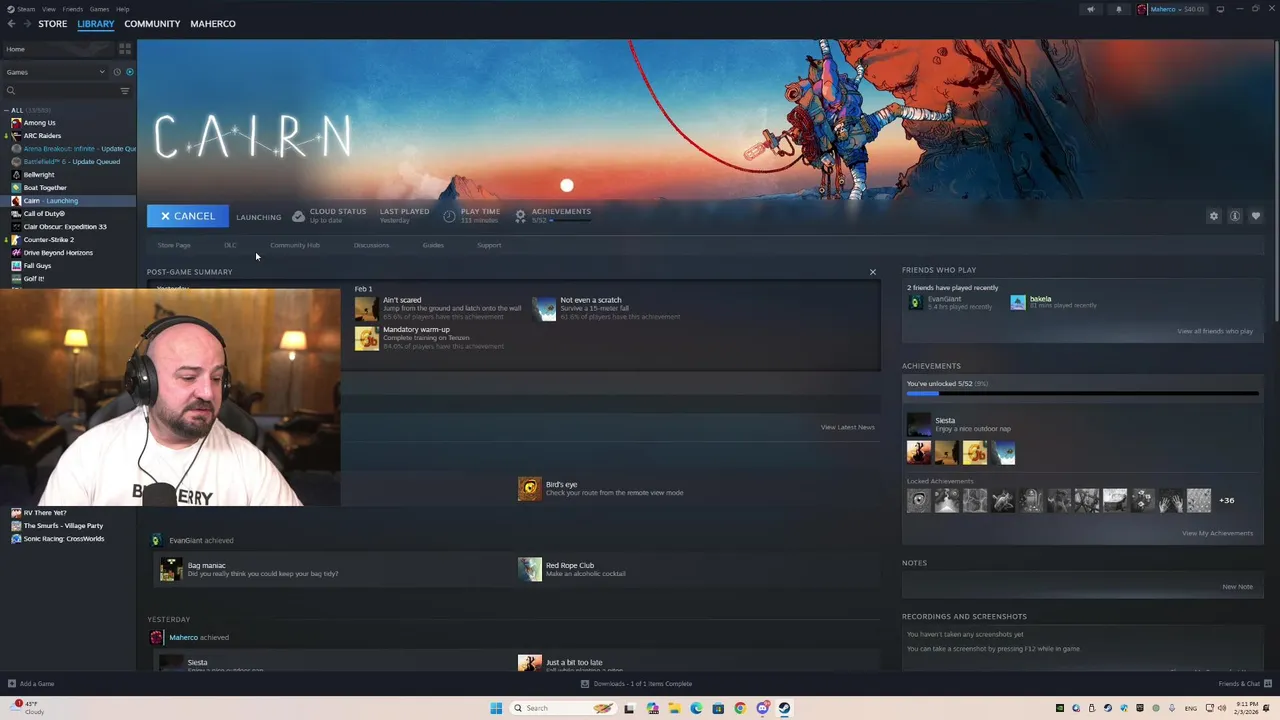Select ARC Raiders in the library
This screenshot has width=1280, height=720.
pyautogui.click(x=42, y=136)
